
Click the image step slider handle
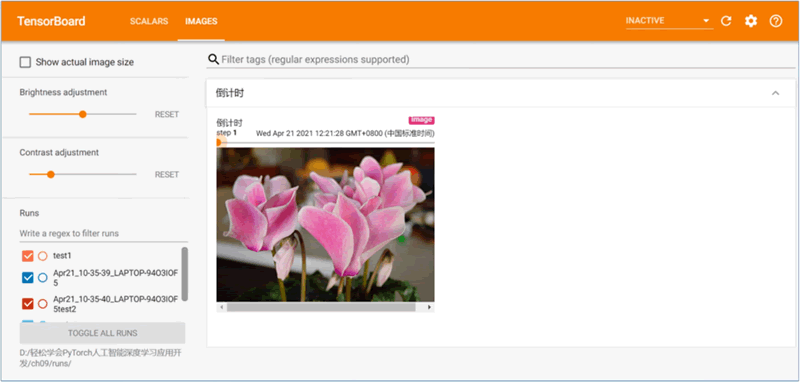(218, 142)
